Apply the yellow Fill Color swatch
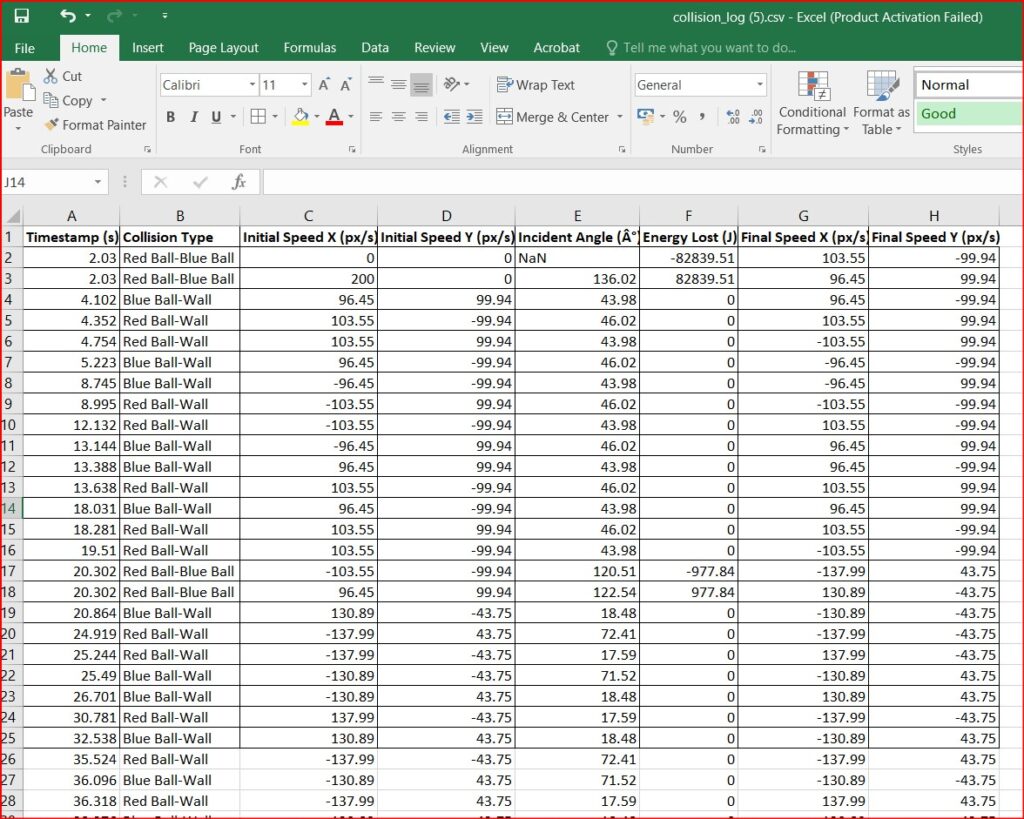The width and height of the screenshot is (1024, 819). tap(300, 117)
